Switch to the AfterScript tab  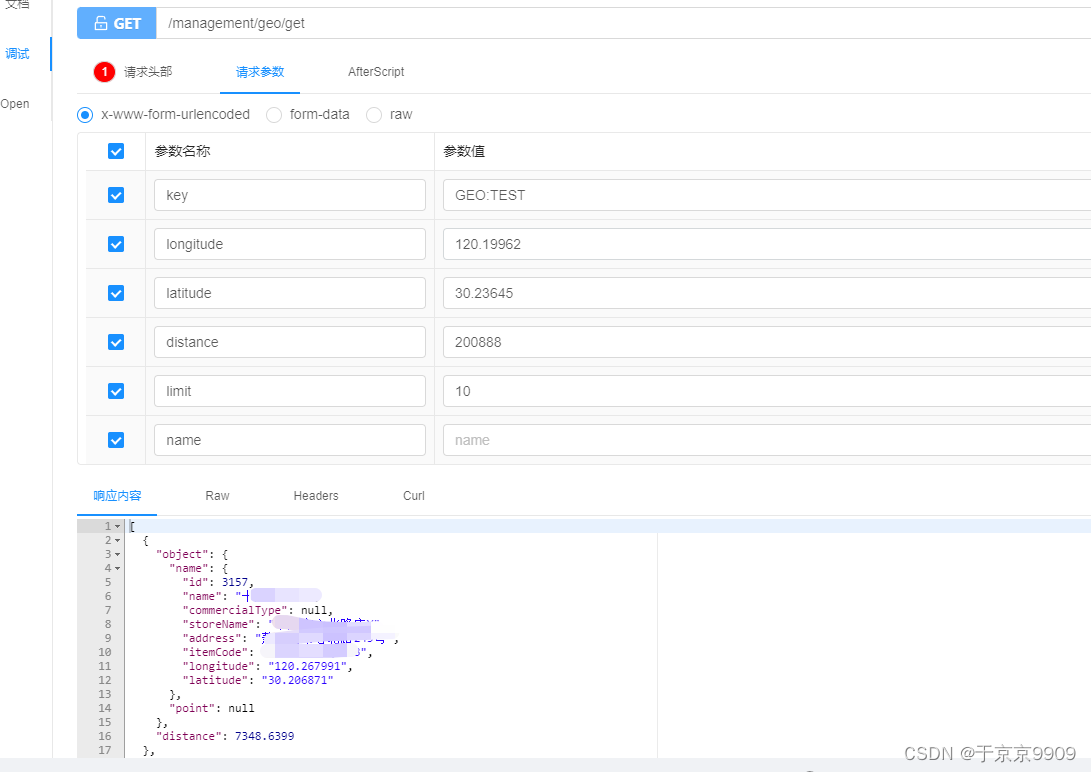pyautogui.click(x=376, y=71)
